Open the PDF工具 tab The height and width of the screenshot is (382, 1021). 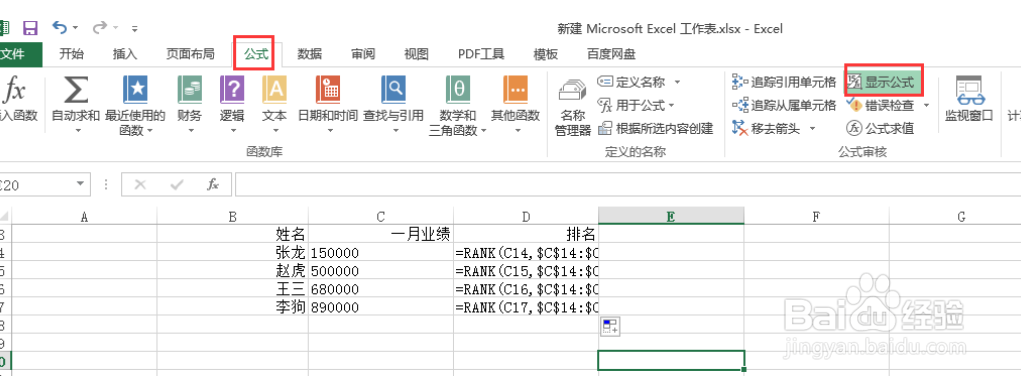click(481, 55)
